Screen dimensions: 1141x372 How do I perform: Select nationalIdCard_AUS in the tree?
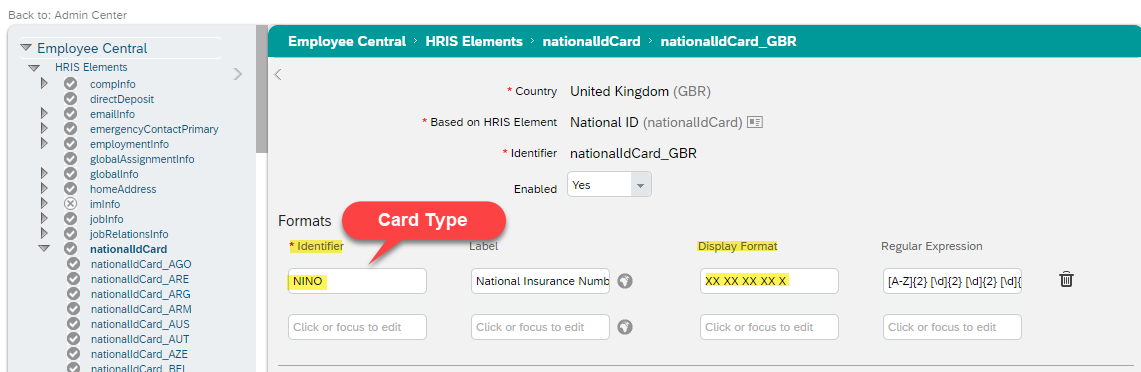pyautogui.click(x=130, y=324)
